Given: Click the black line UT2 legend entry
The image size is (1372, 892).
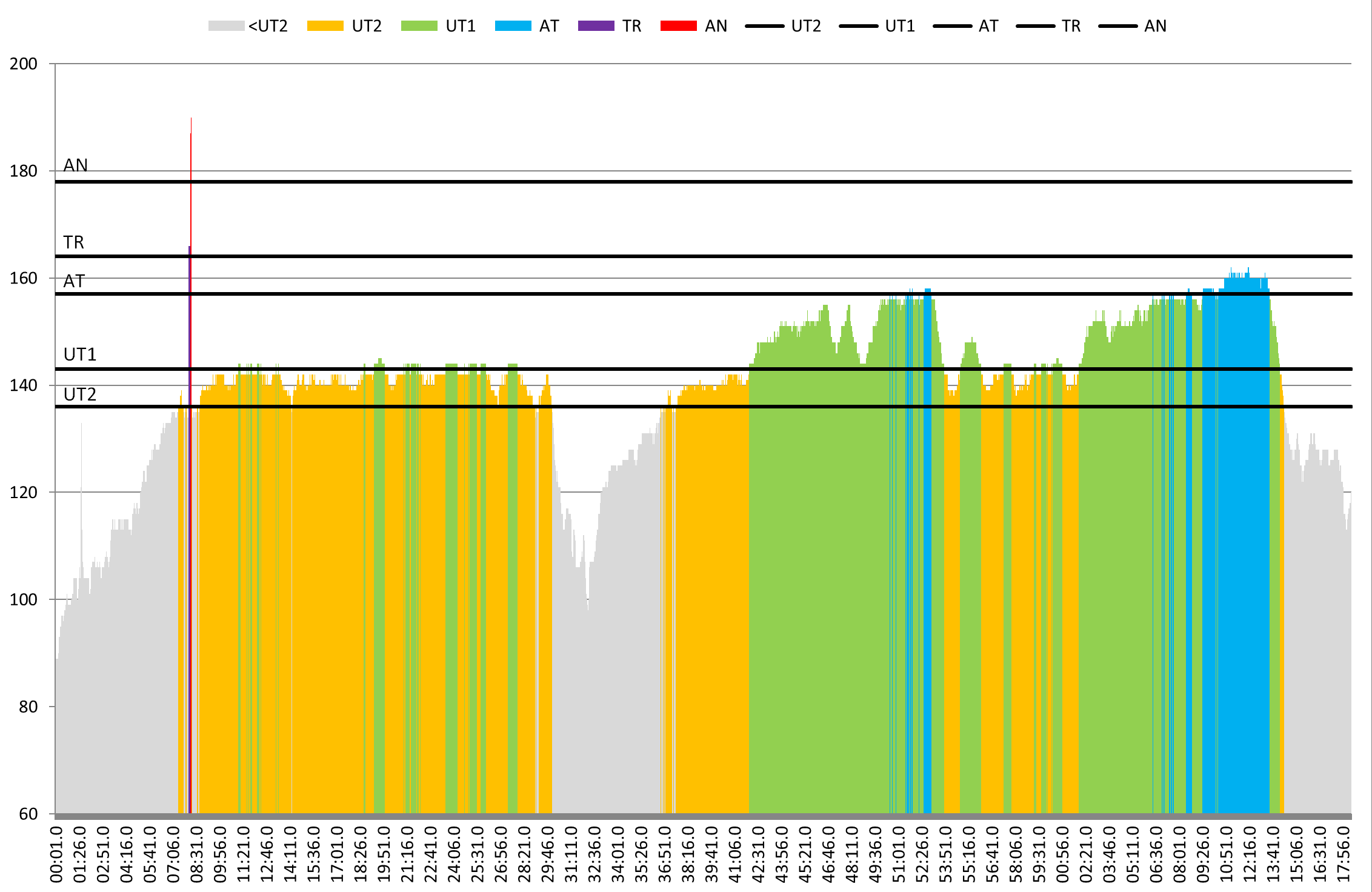Looking at the screenshot, I should (x=765, y=26).
